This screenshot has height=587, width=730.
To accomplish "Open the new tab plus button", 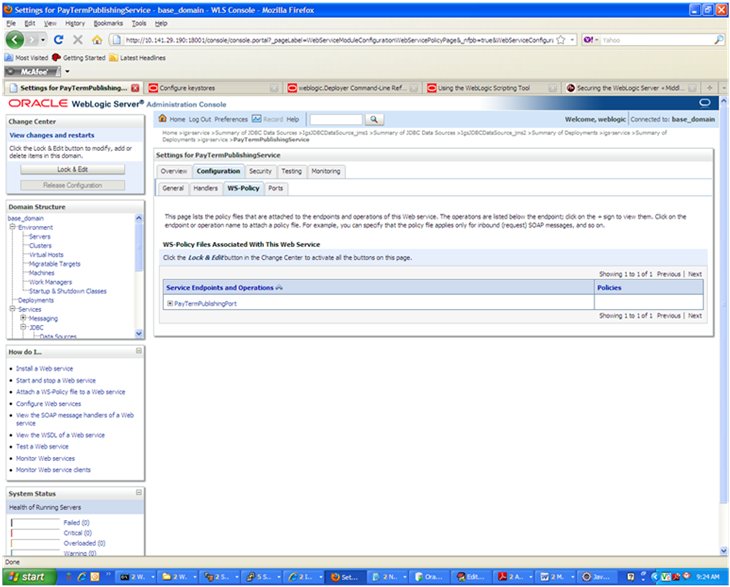I will (x=710, y=88).
